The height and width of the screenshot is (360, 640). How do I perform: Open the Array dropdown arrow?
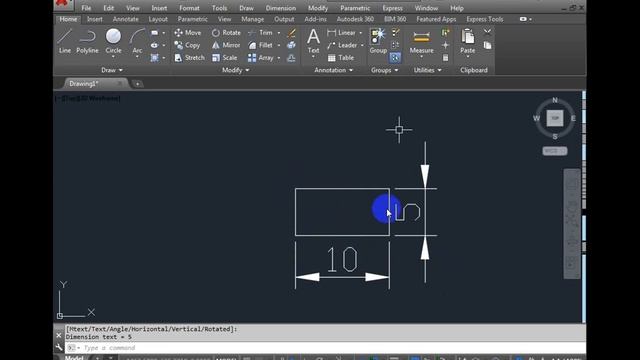click(x=279, y=58)
